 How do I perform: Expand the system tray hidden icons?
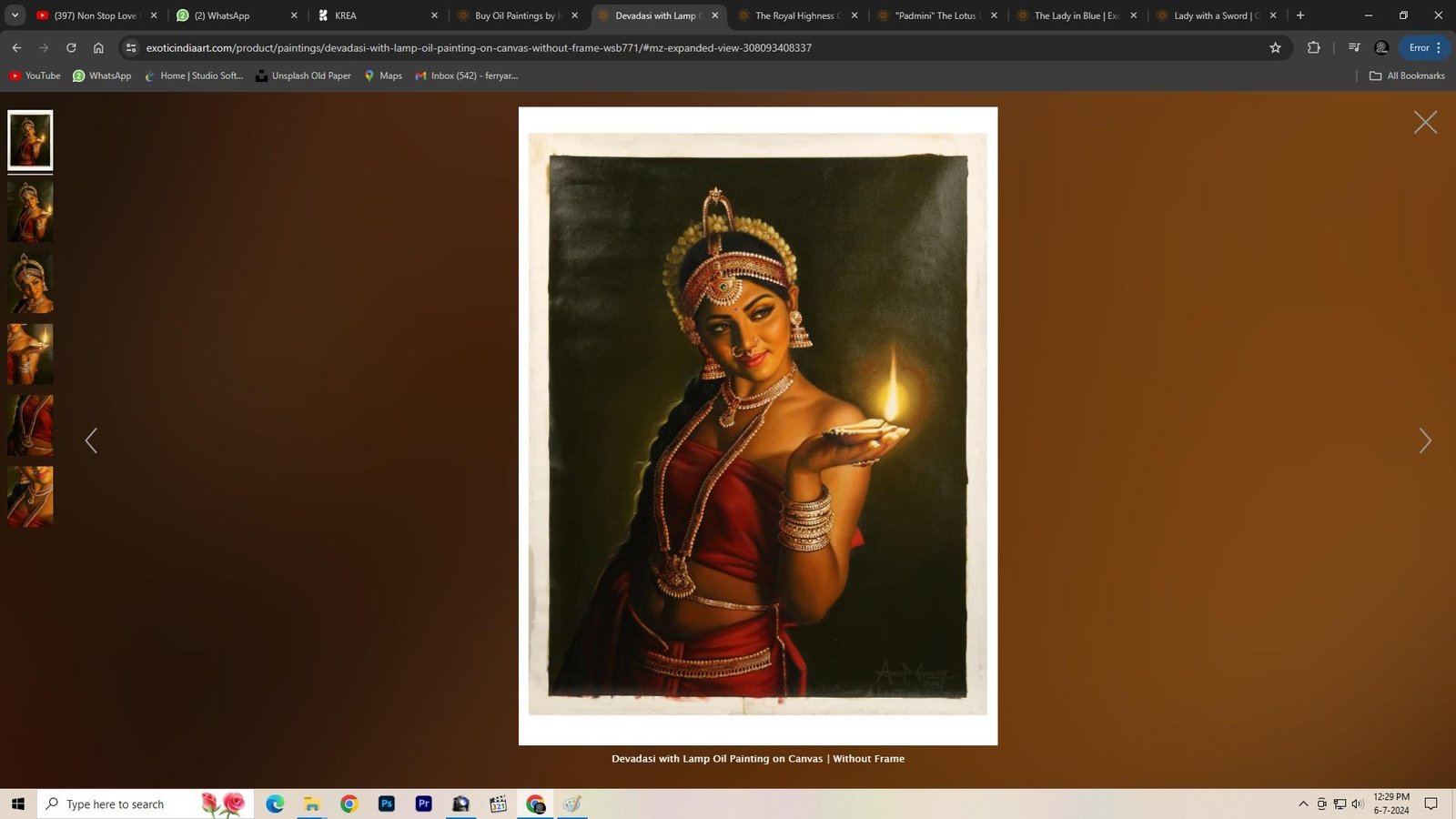(1302, 804)
